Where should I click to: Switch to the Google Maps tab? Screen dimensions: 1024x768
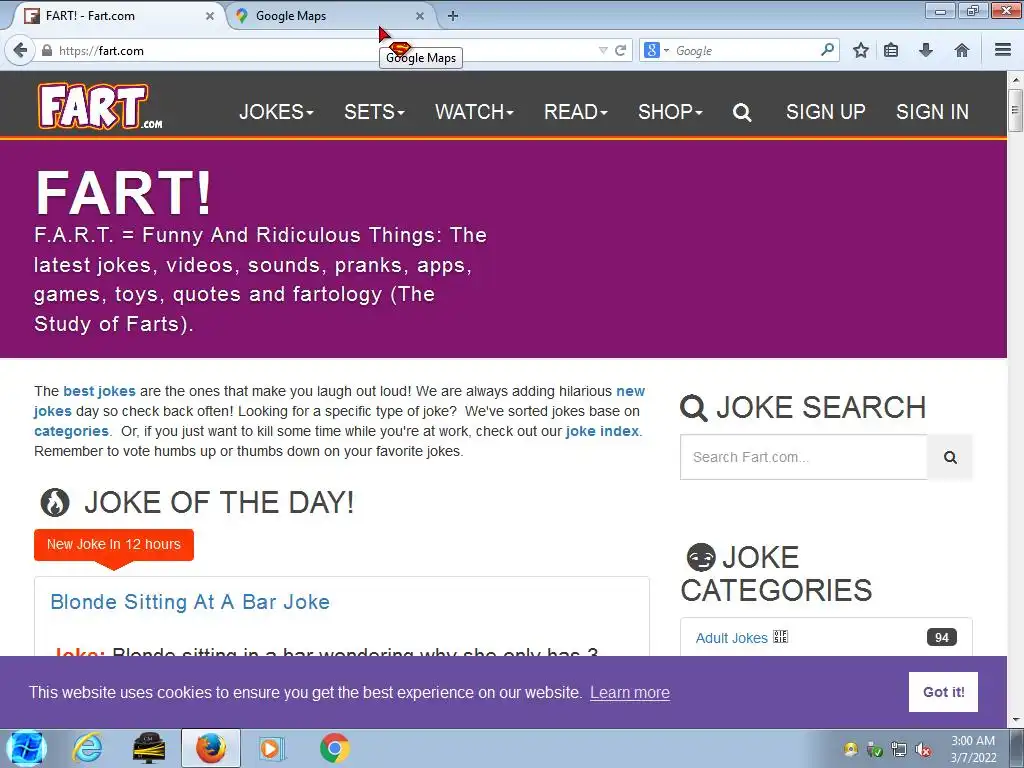pos(330,16)
